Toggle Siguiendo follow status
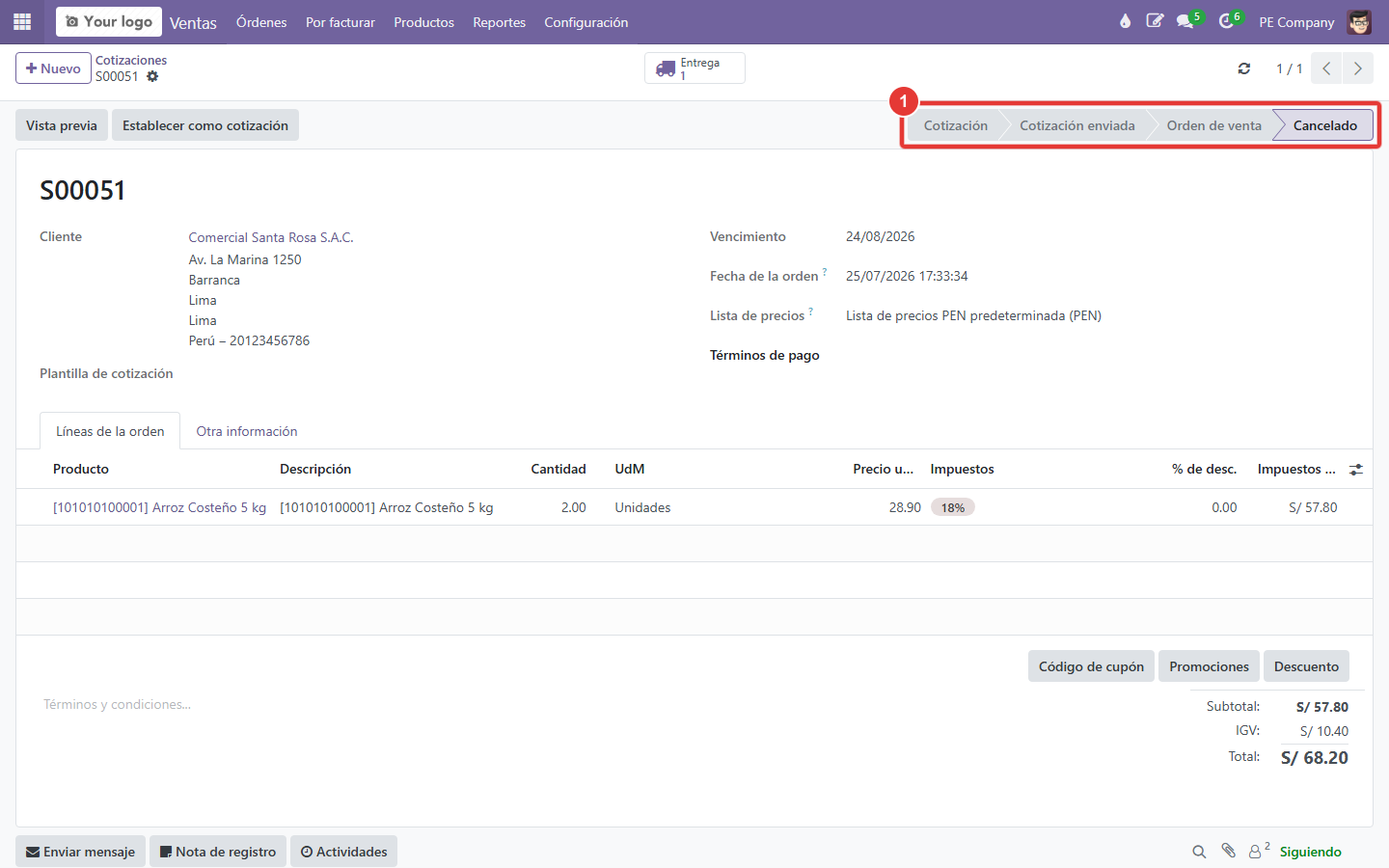The width and height of the screenshot is (1389, 868). click(x=1310, y=852)
